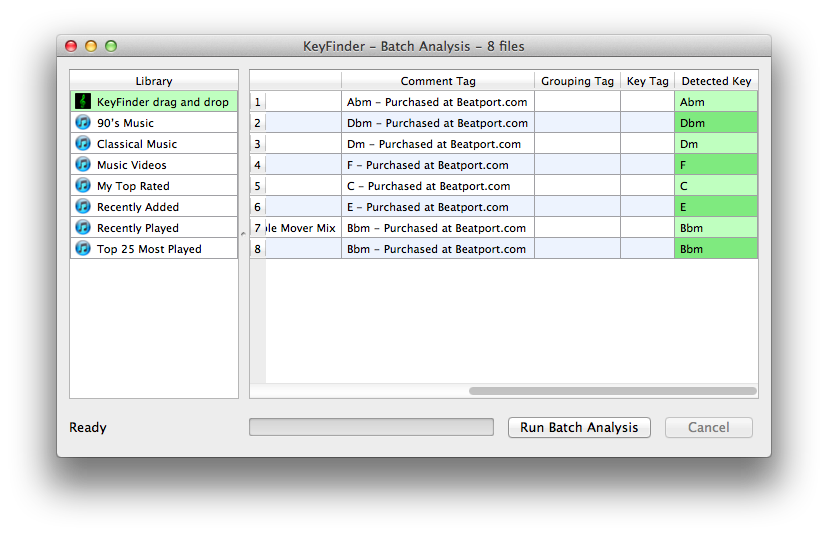828x536 pixels.
Task: Click the Key Tag column header
Action: tap(647, 81)
